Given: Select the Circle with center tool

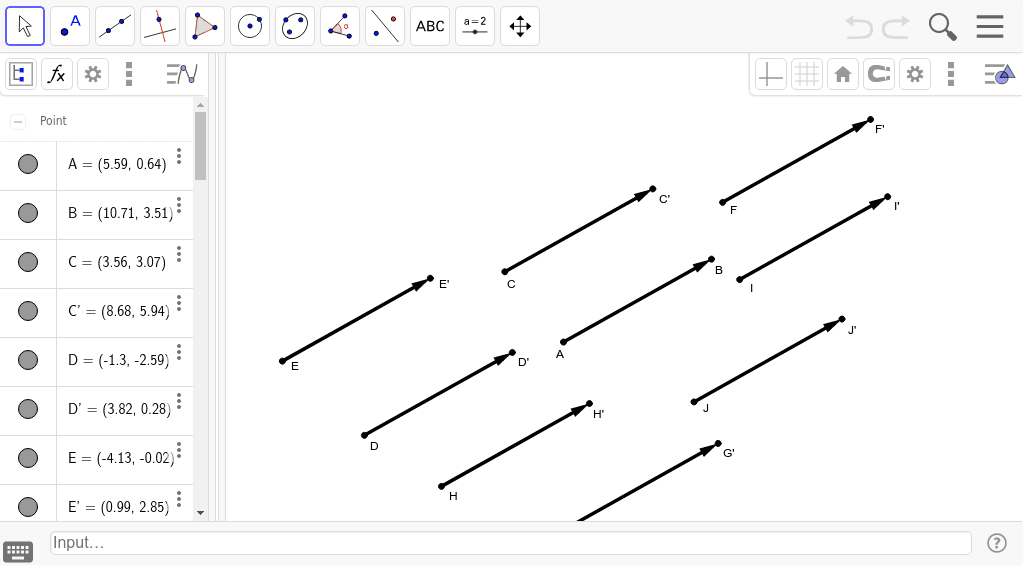Looking at the screenshot, I should [x=250, y=26].
